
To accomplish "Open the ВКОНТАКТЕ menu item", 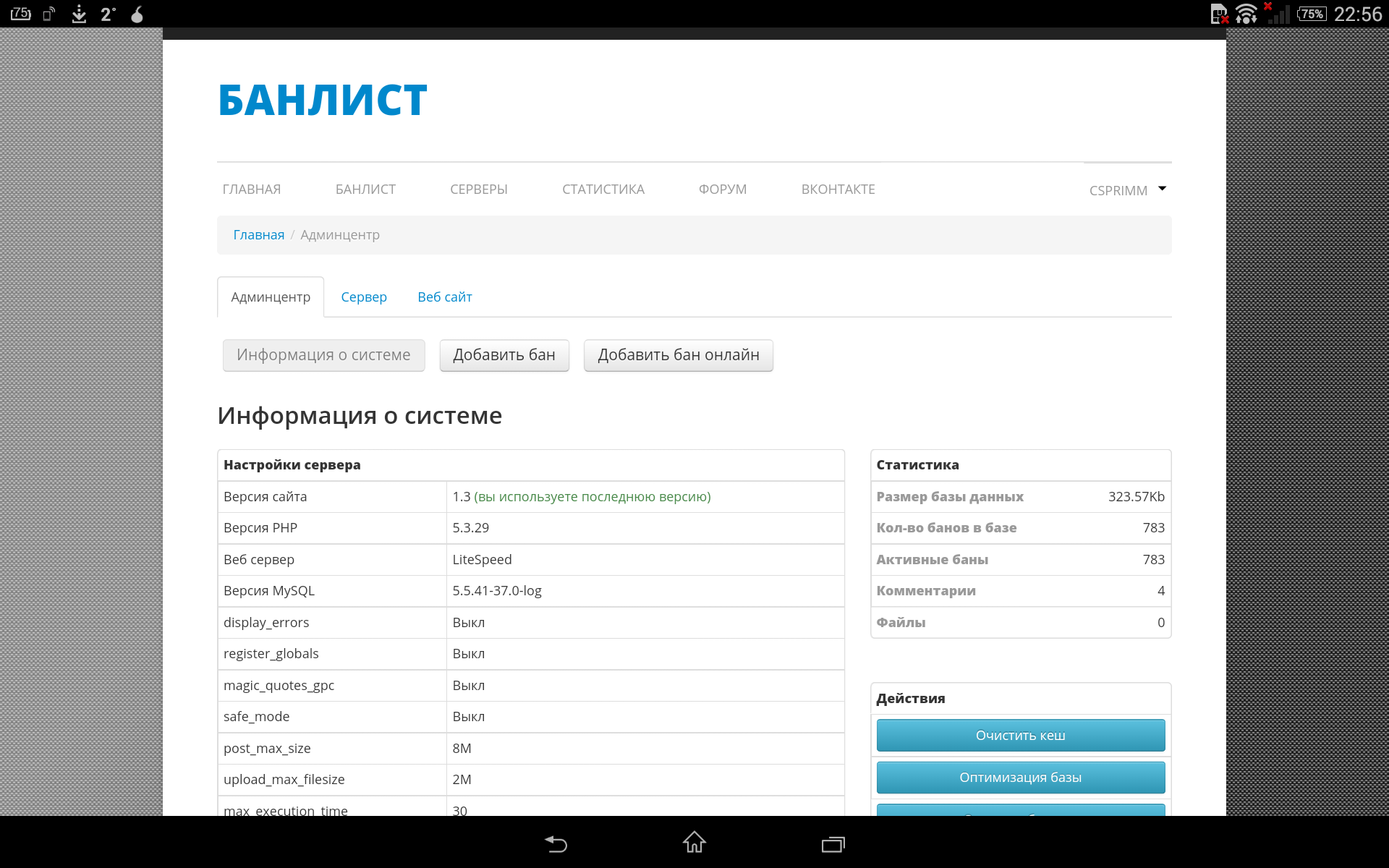I will [838, 190].
